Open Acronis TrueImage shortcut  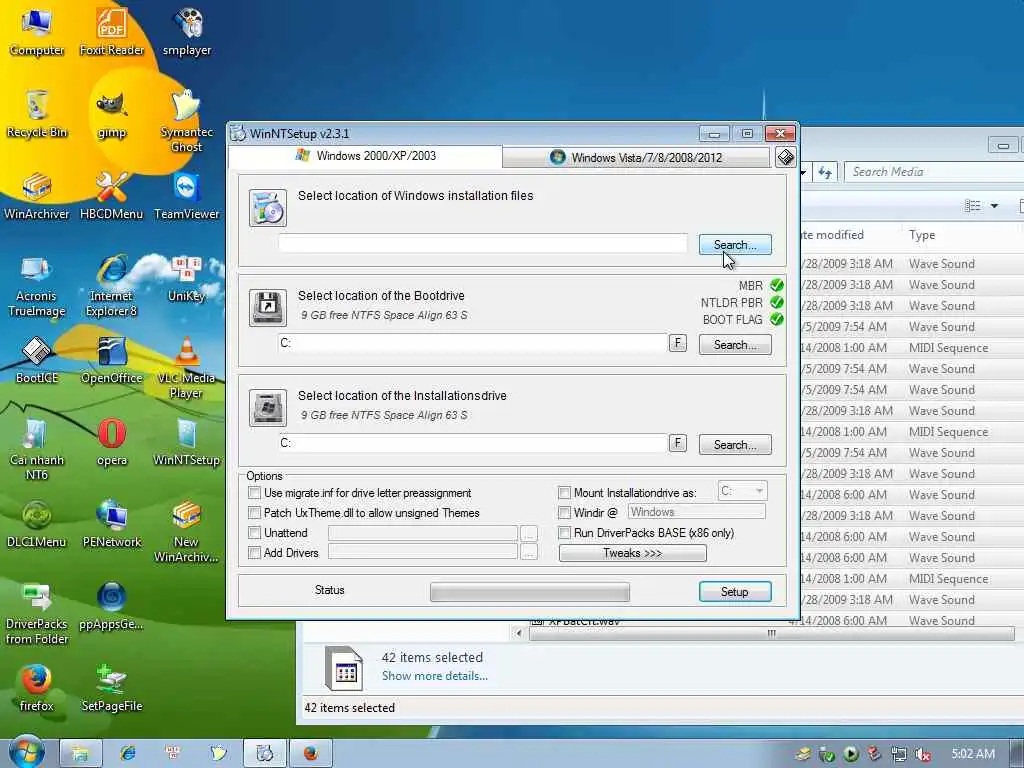coord(37,286)
